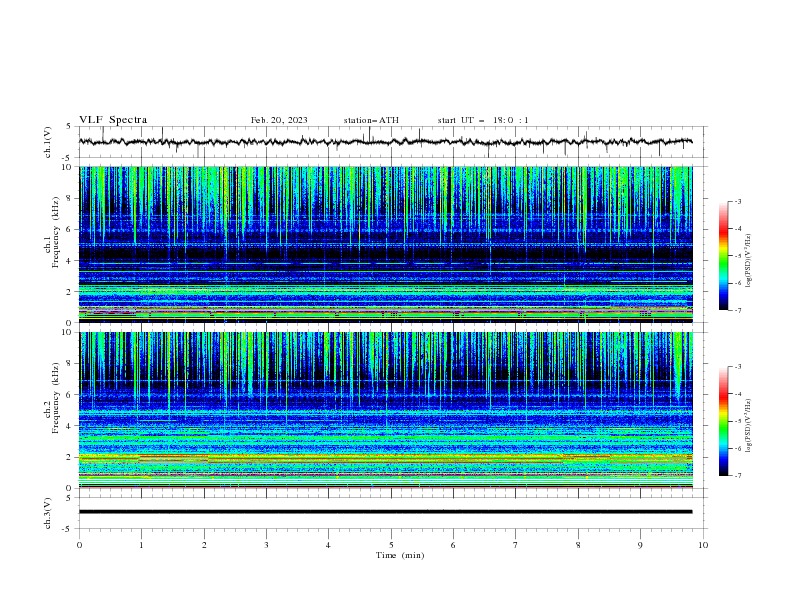
Task: Click the ch.1 voltage waveform trace
Action: (385, 142)
